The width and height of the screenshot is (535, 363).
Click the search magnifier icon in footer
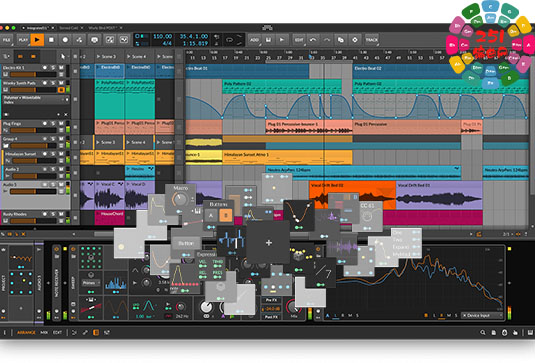click(x=482, y=332)
